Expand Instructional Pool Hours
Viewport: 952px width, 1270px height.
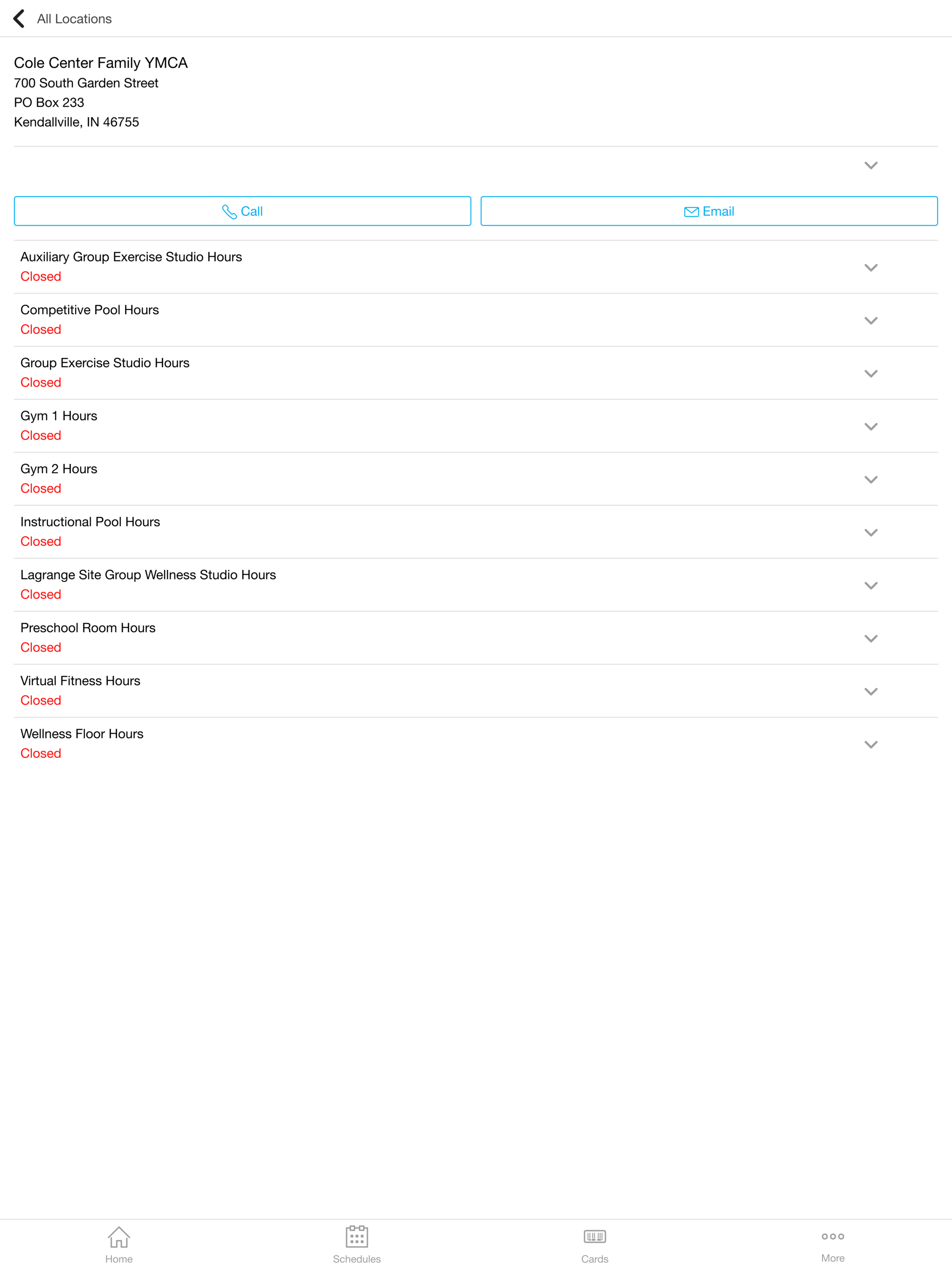point(871,533)
